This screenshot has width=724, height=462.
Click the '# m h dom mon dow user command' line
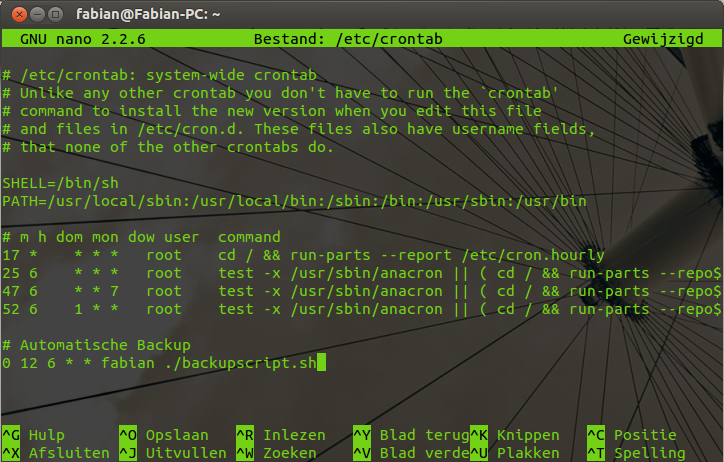[x=141, y=237]
